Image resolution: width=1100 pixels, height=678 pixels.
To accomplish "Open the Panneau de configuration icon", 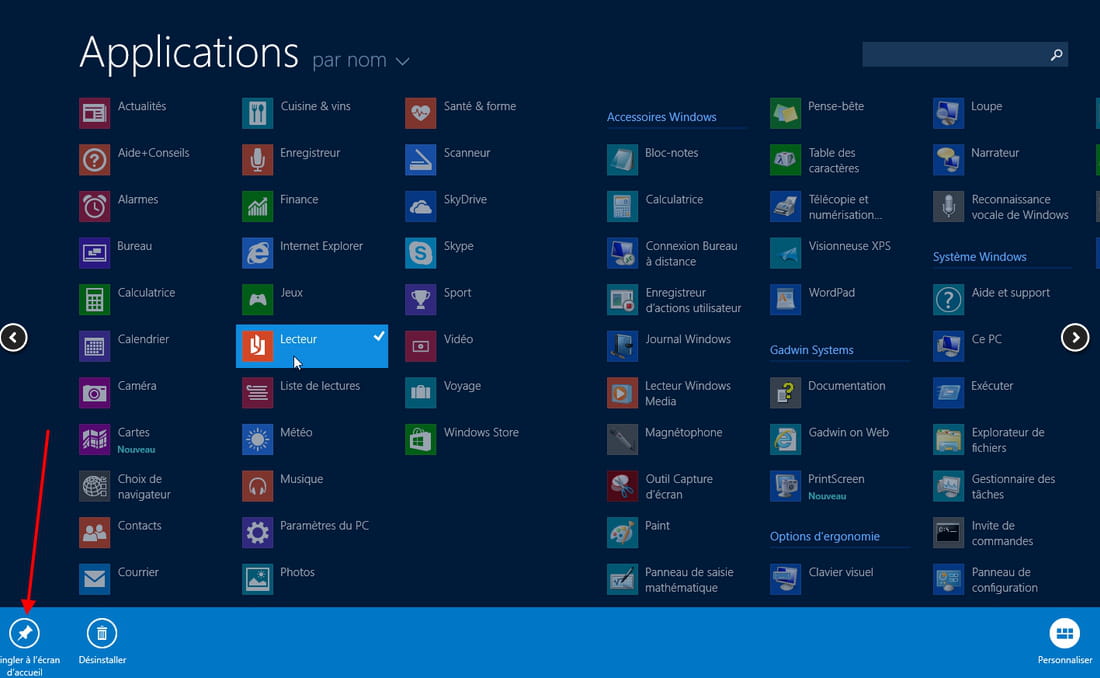I will (x=948, y=579).
